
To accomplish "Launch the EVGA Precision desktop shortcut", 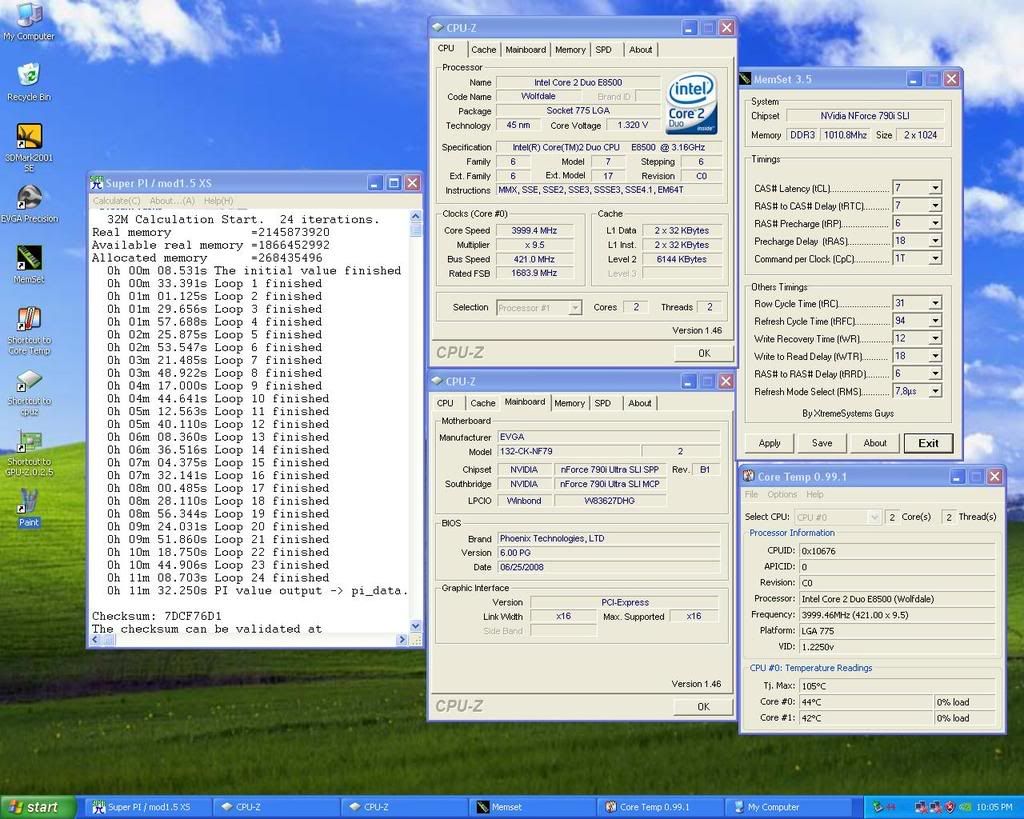I will (29, 204).
